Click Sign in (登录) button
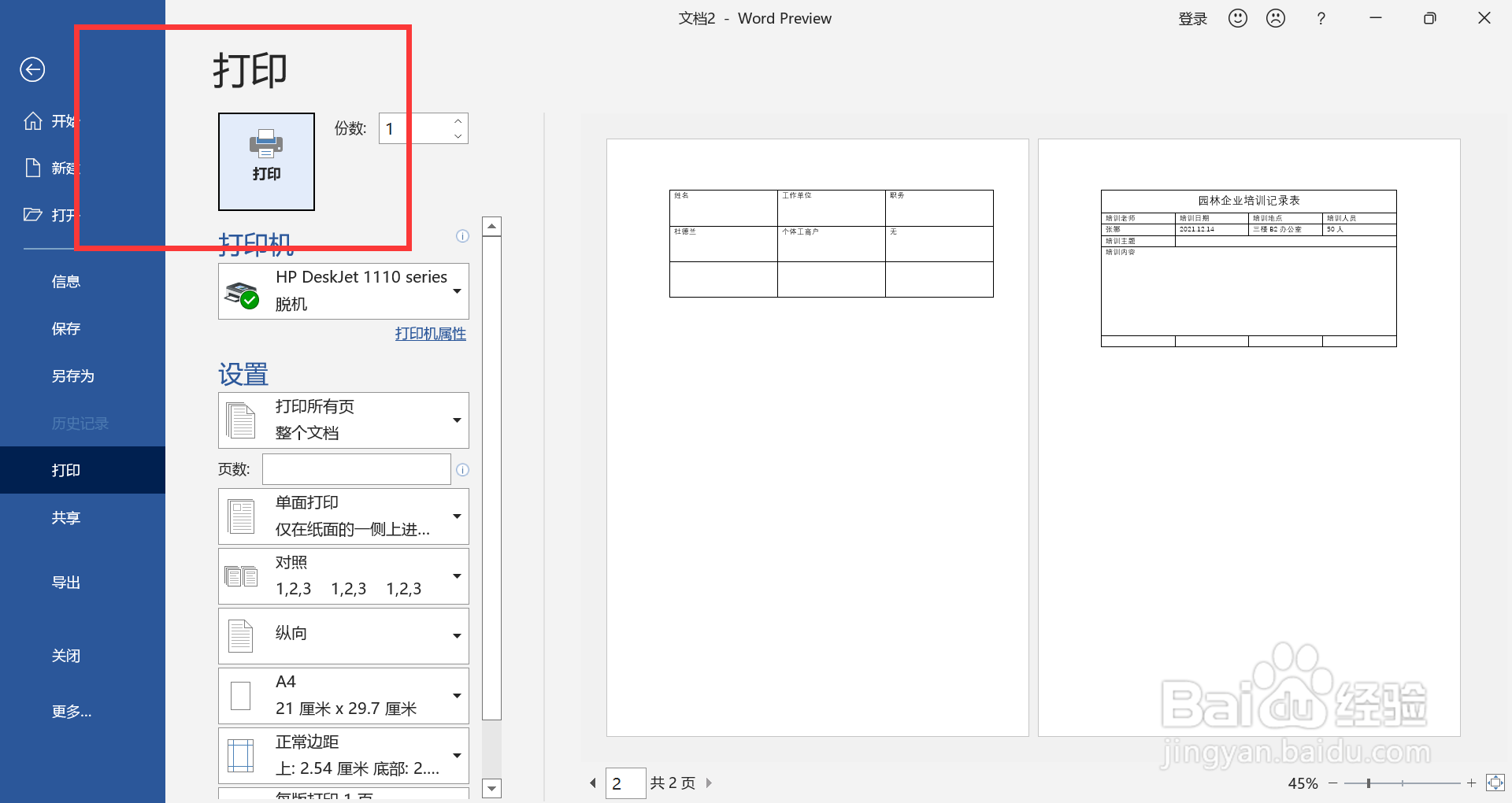The image size is (1512, 803). (x=1193, y=19)
